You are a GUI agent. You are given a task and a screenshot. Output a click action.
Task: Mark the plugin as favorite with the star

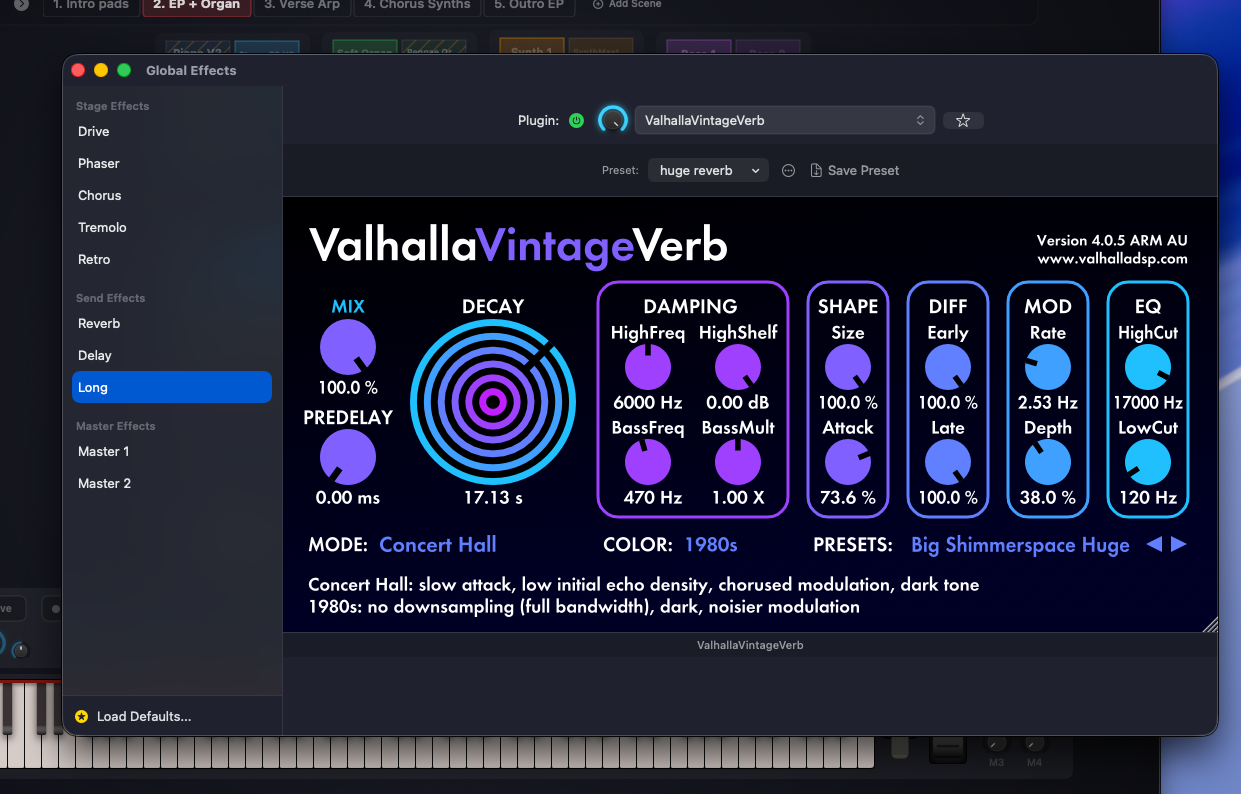click(x=963, y=120)
